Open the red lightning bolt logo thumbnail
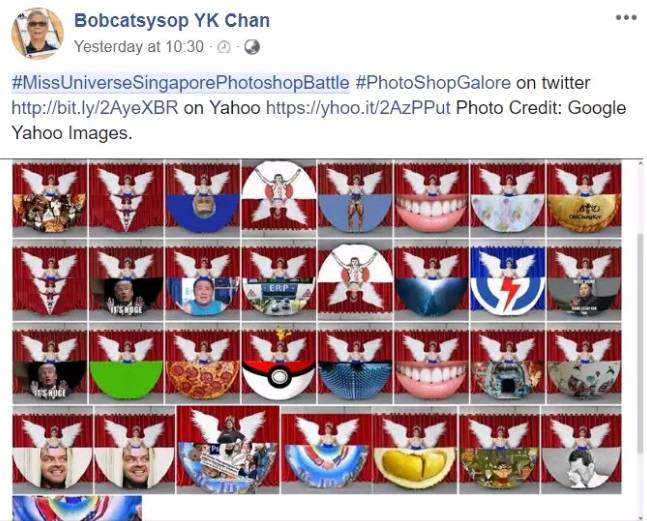This screenshot has width=647, height=521. (508, 281)
